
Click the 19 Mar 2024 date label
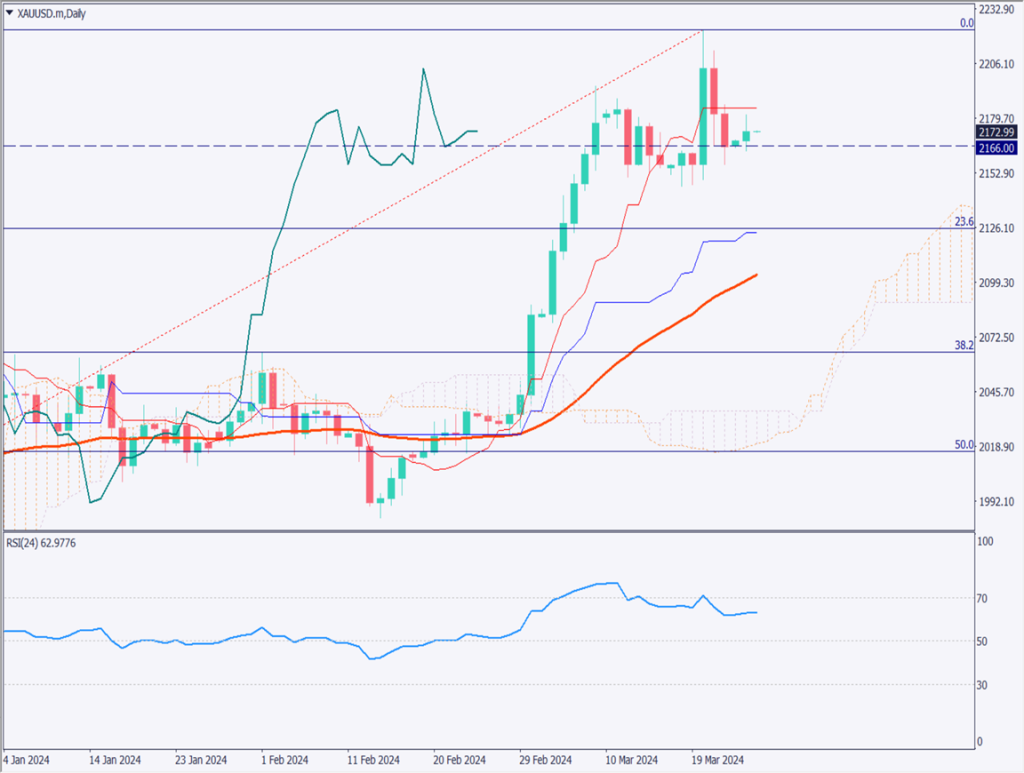tap(721, 759)
